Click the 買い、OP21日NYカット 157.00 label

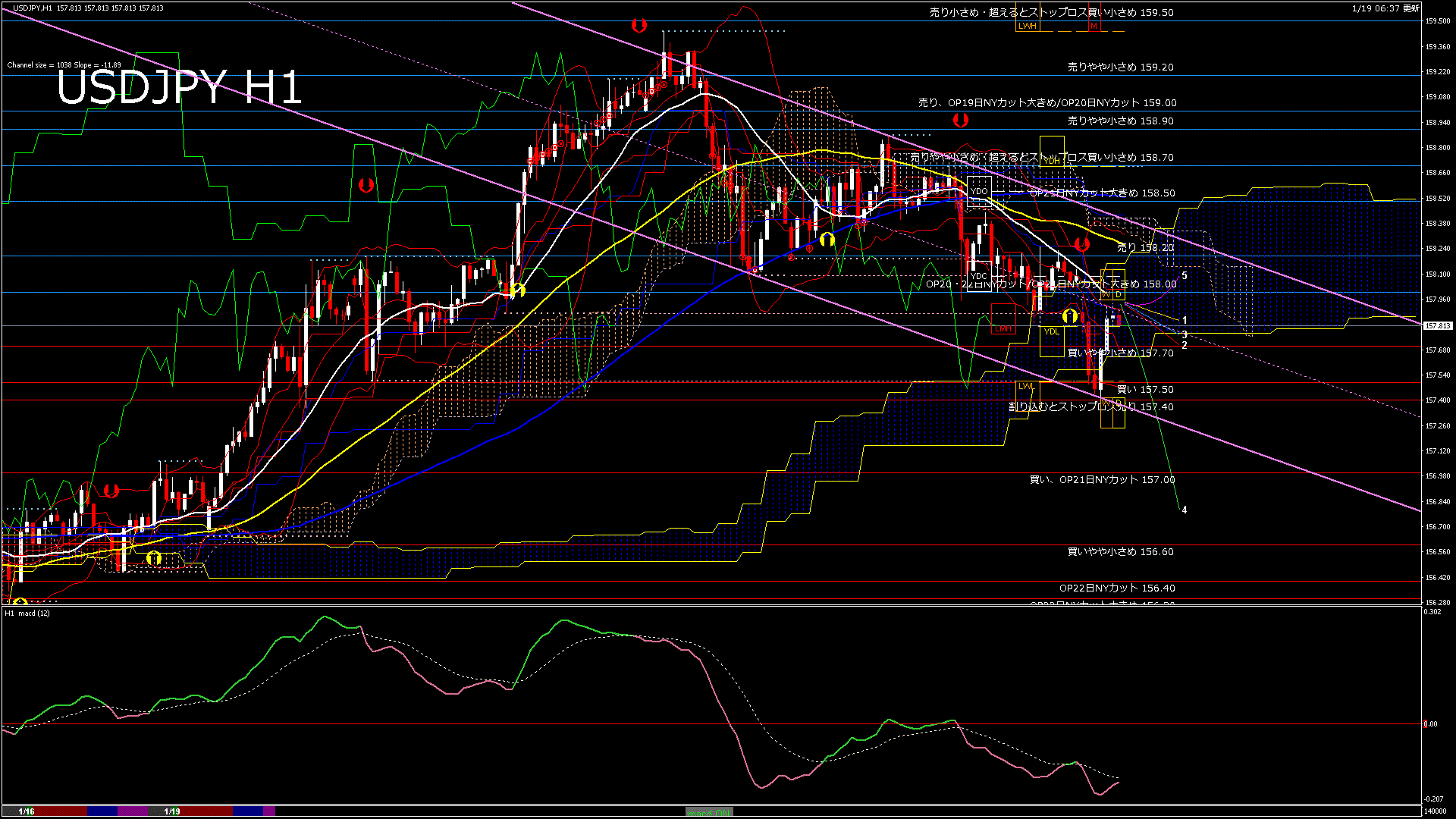click(x=1102, y=479)
